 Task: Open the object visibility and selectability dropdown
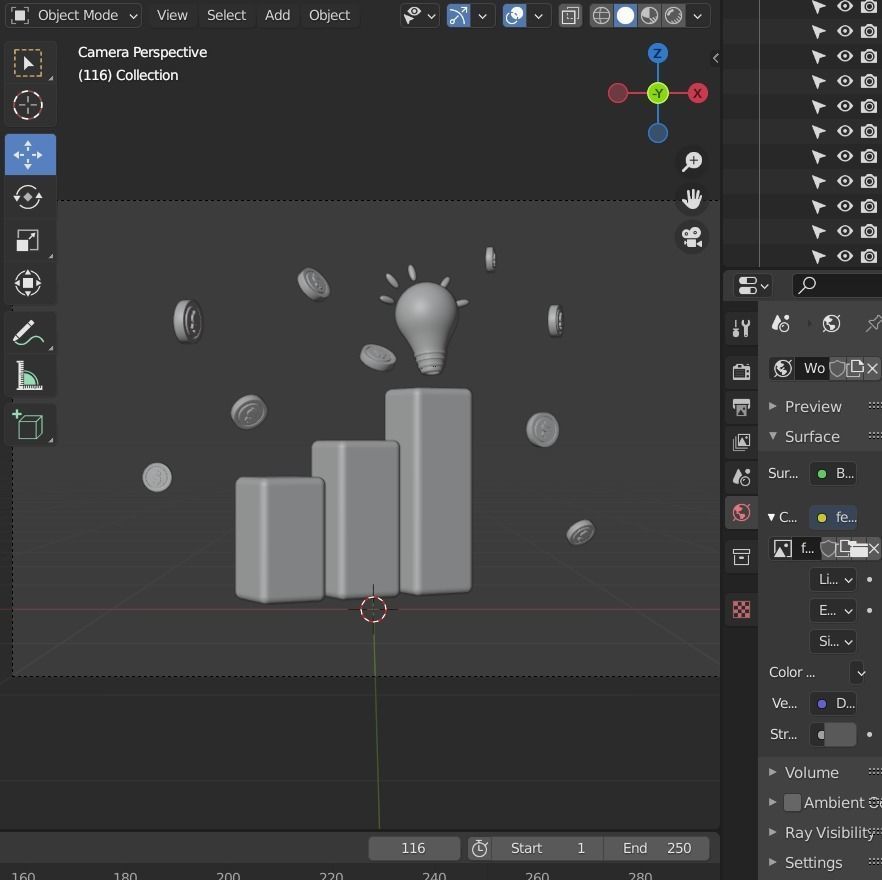[419, 16]
